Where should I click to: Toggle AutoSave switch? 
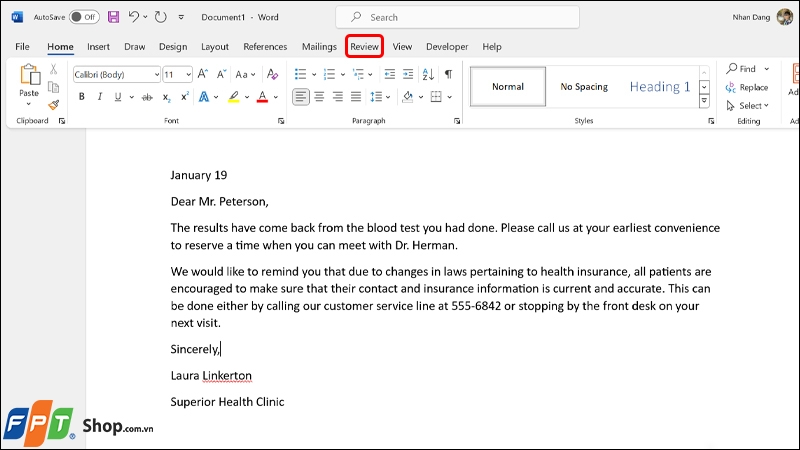(x=84, y=17)
